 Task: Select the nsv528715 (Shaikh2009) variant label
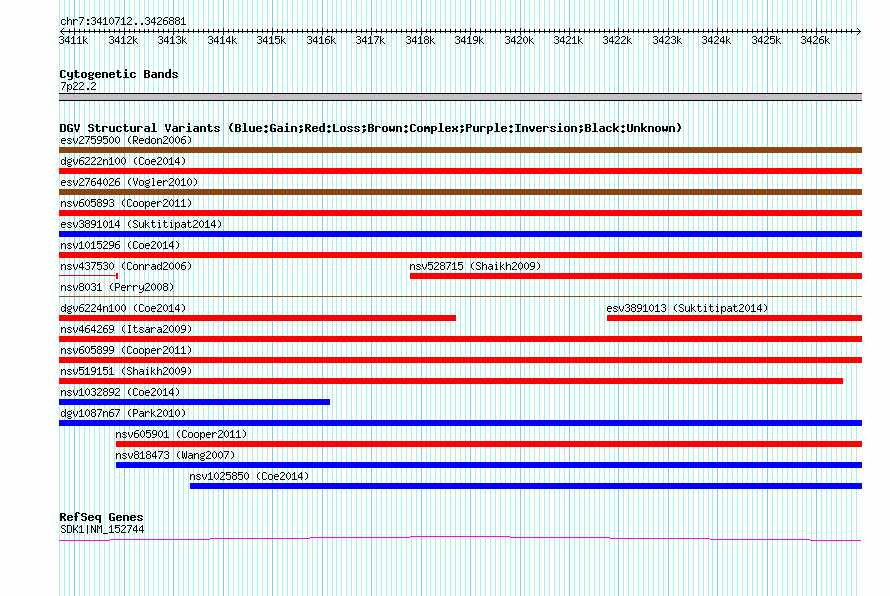point(475,266)
